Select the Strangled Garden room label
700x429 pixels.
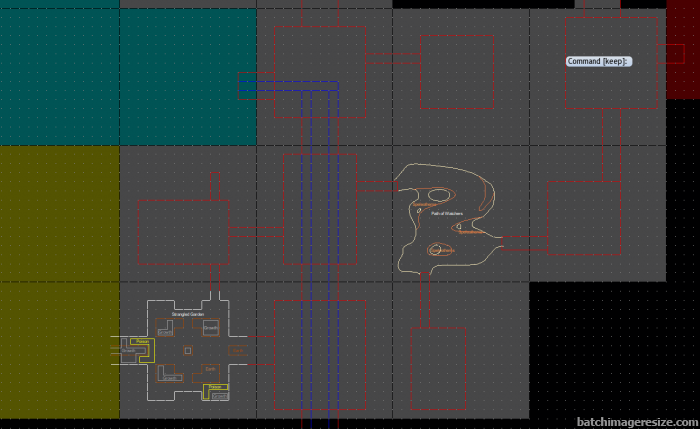pyautogui.click(x=188, y=314)
